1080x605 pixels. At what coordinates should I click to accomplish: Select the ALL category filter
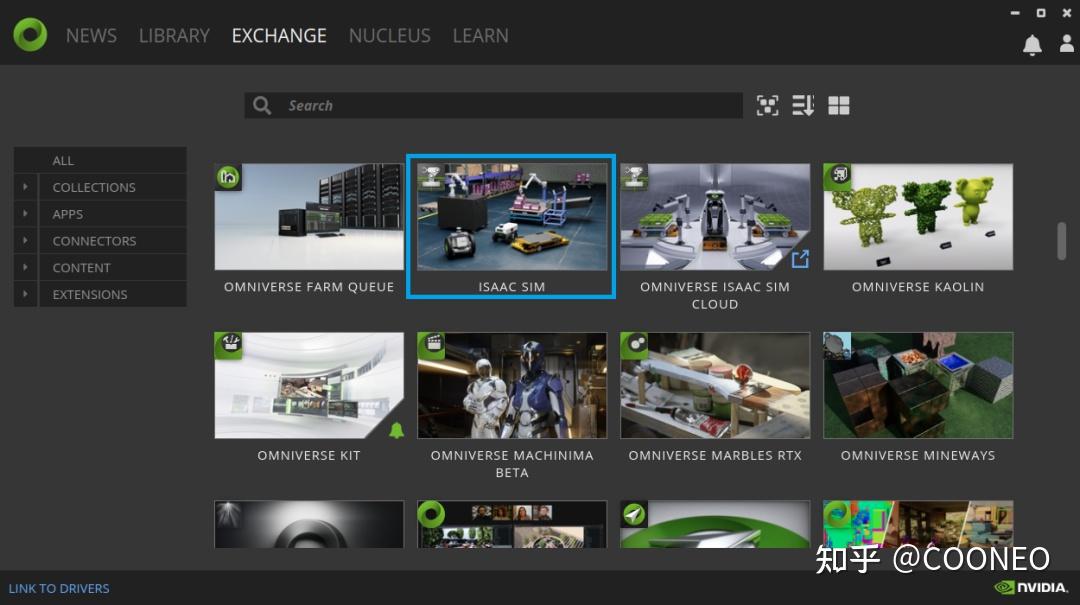click(x=62, y=160)
